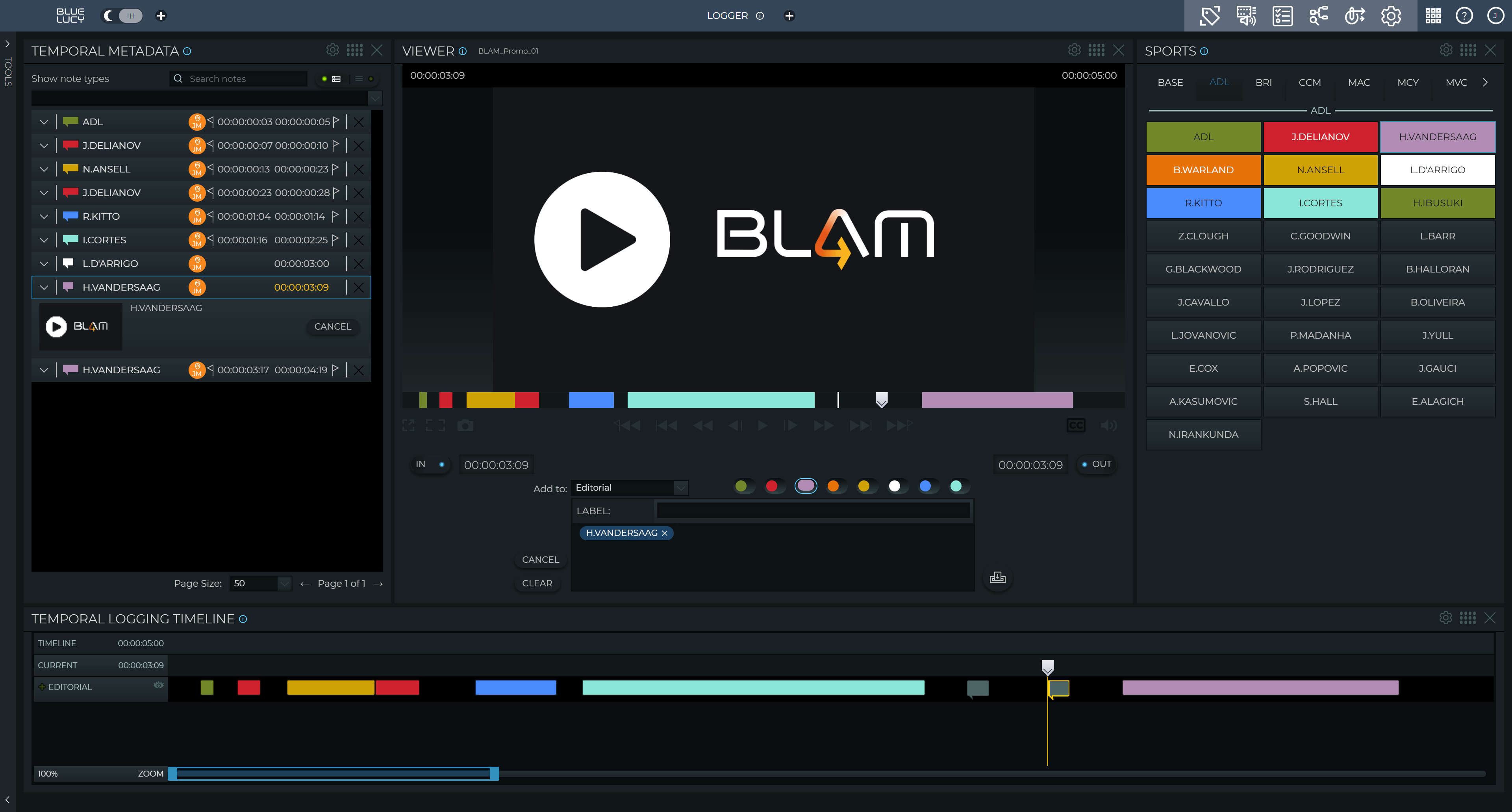The image size is (1512, 812).
Task: Switch to the BASE tab
Action: [x=1170, y=83]
